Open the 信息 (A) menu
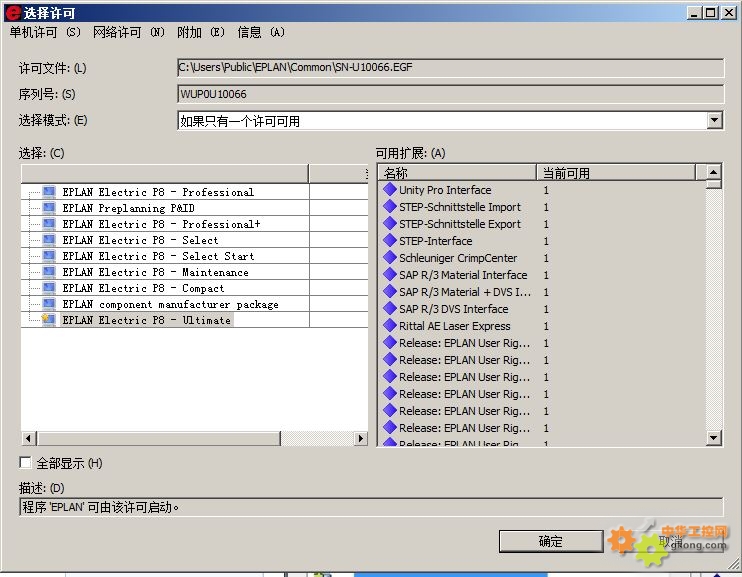 (x=261, y=32)
